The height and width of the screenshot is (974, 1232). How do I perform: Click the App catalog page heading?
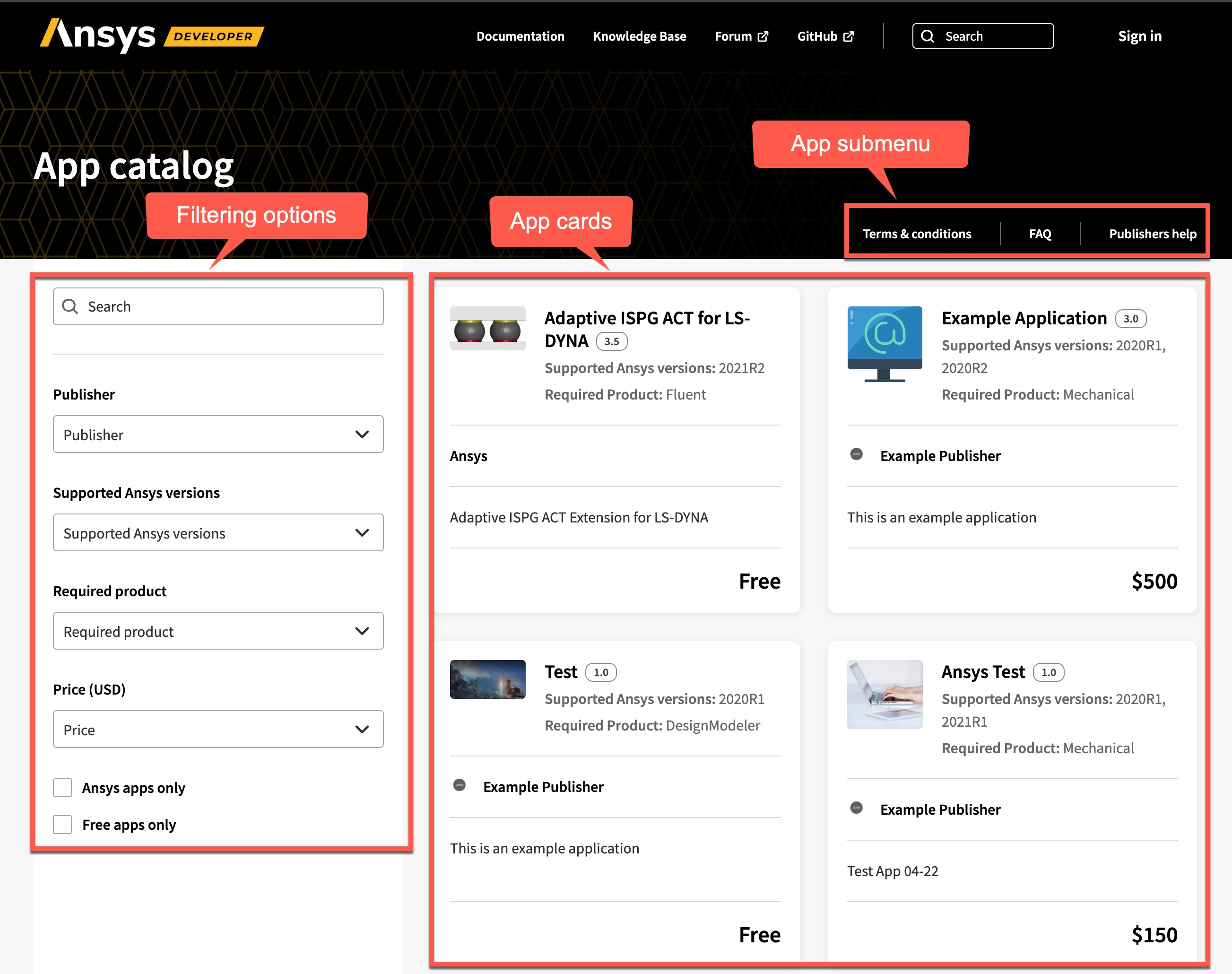tap(134, 166)
